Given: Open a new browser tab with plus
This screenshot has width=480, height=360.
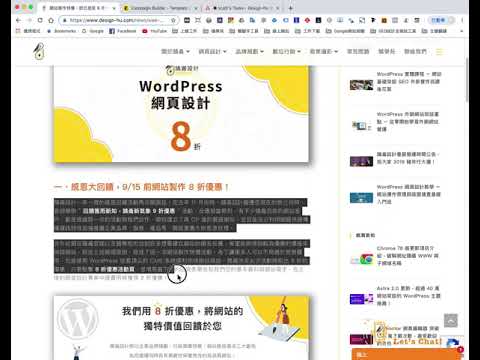Looking at the screenshot, I should [290, 8].
